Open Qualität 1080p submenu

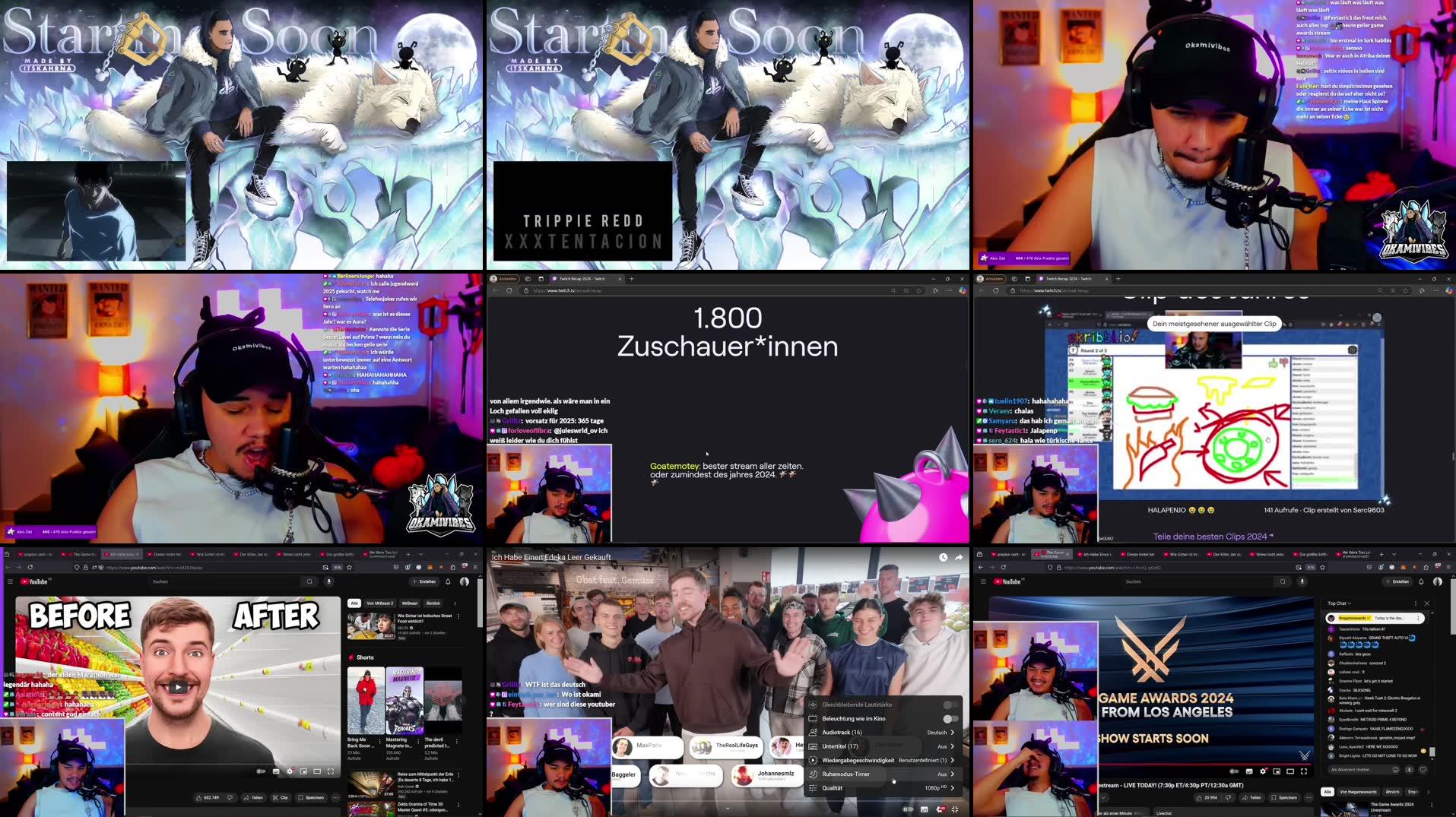(x=883, y=788)
